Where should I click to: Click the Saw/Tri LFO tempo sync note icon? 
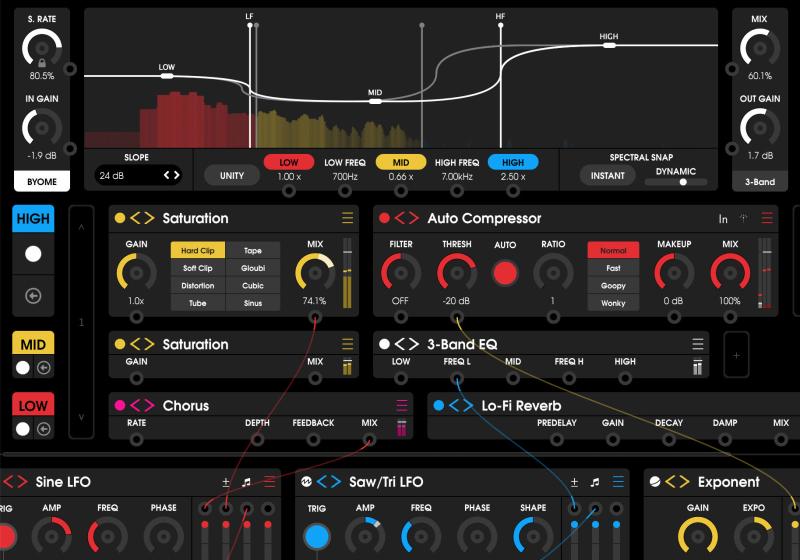595,482
